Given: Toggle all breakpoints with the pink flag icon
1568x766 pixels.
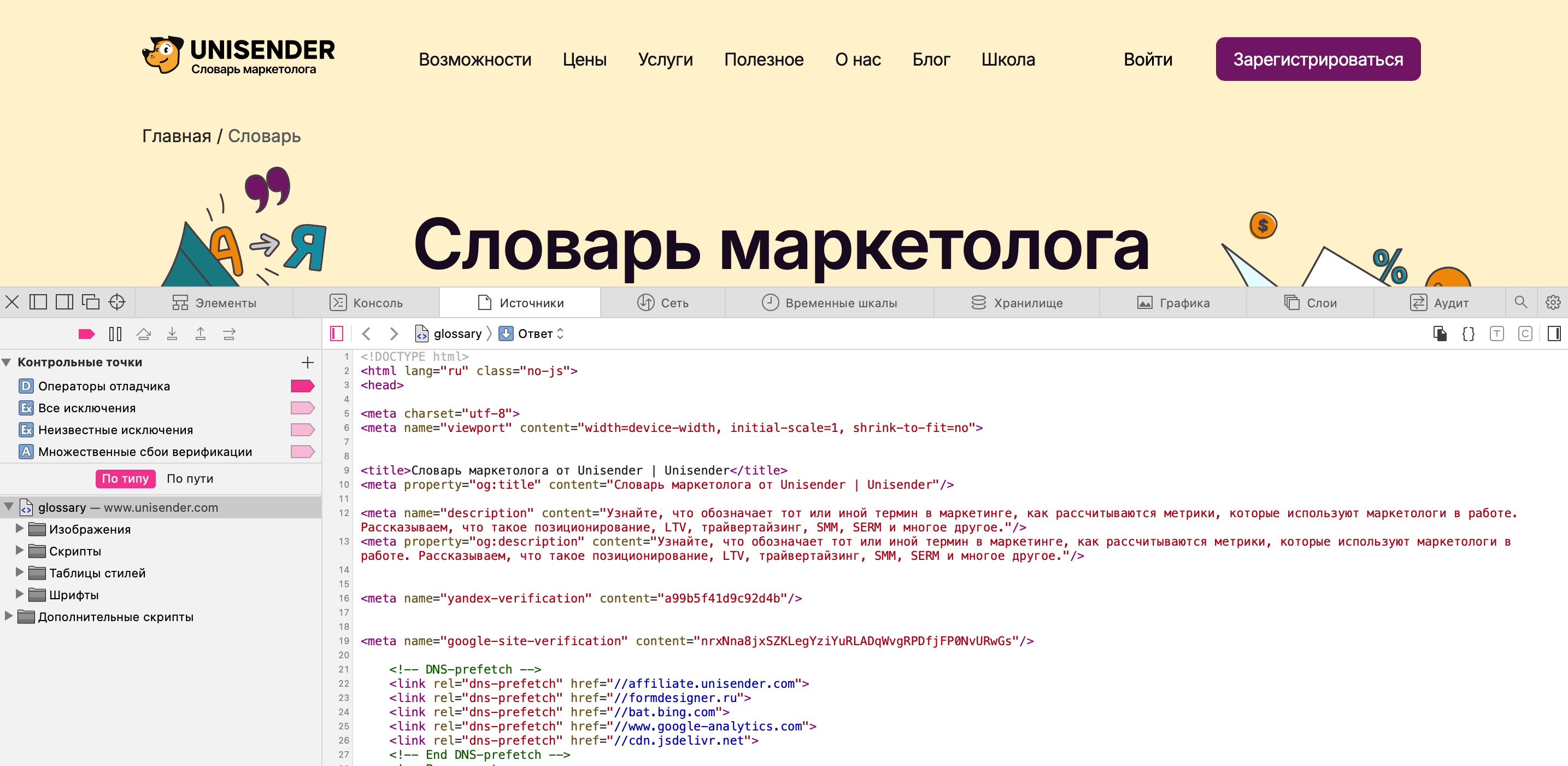Looking at the screenshot, I should click(86, 334).
